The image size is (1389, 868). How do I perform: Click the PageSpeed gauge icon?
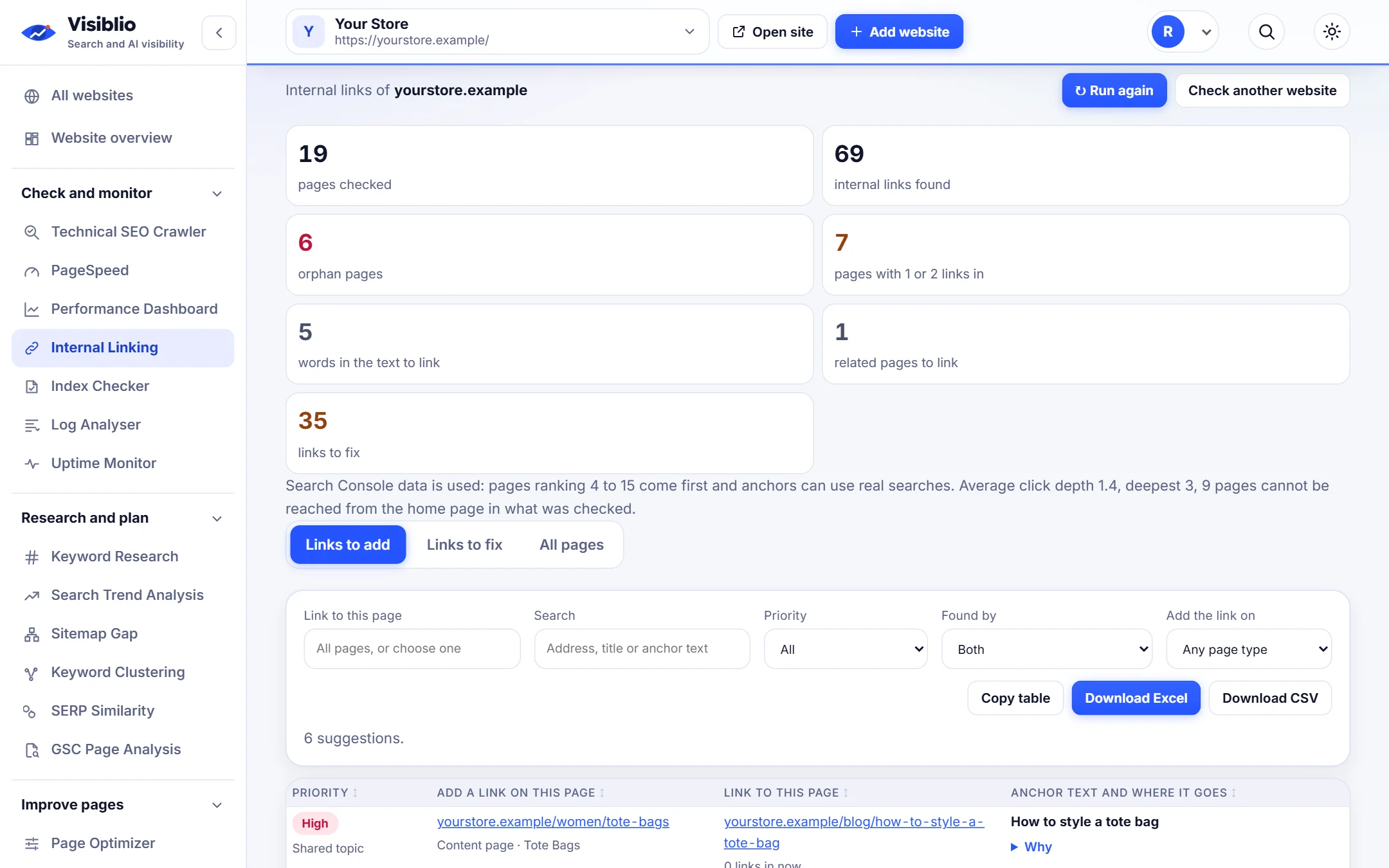click(32, 271)
